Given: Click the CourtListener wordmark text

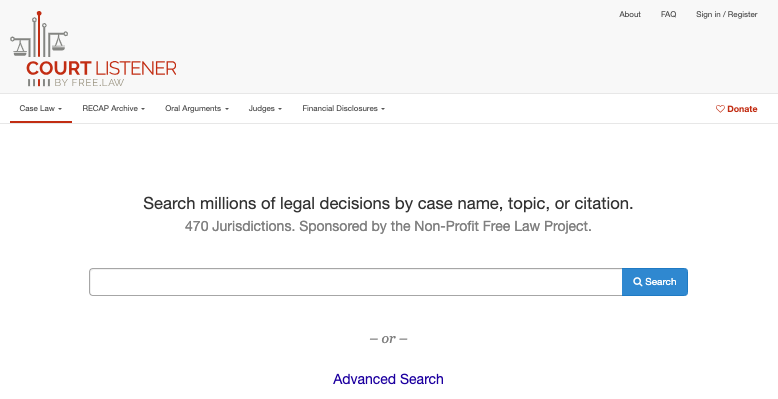Looking at the screenshot, I should [101, 68].
